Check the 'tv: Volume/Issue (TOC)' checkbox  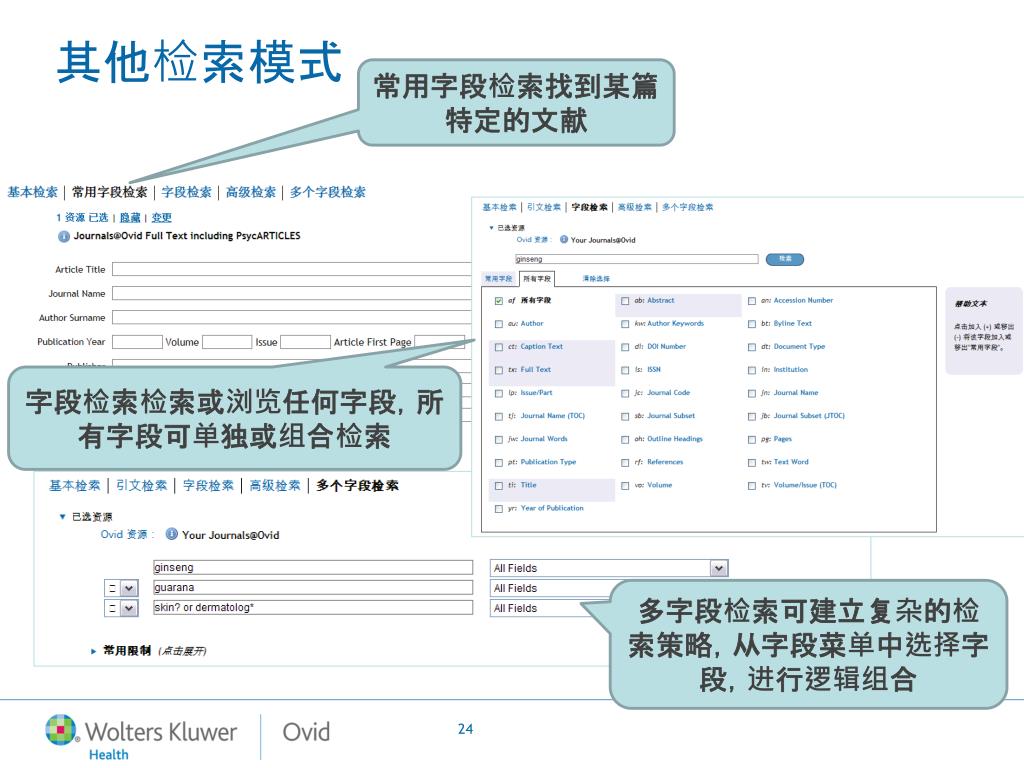click(752, 486)
